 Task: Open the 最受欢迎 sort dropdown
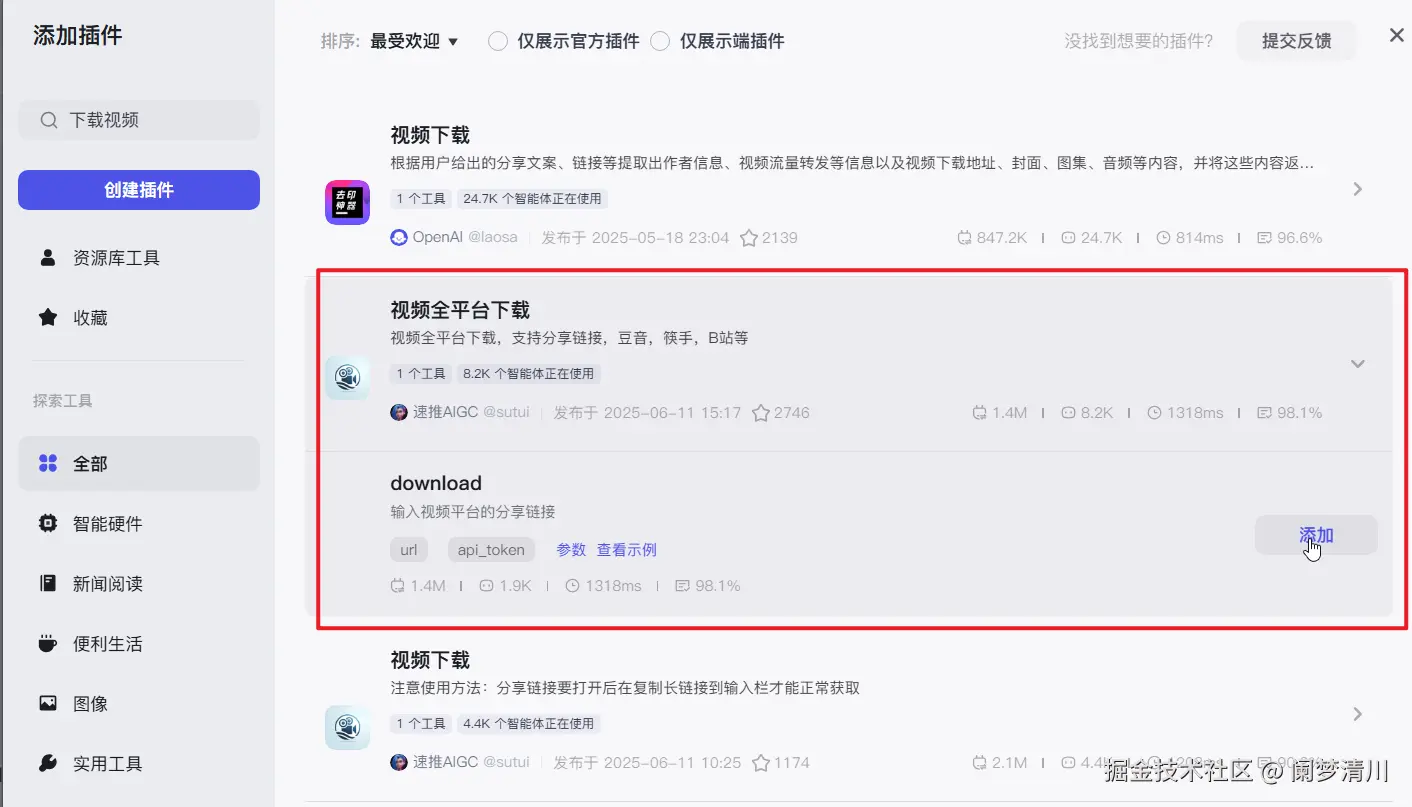pyautogui.click(x=414, y=41)
